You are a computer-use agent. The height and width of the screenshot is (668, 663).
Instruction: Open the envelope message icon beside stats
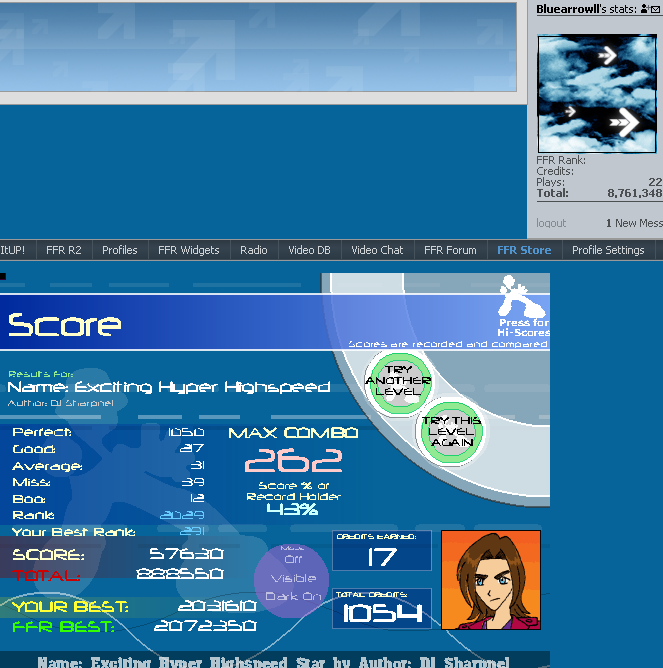[657, 9]
